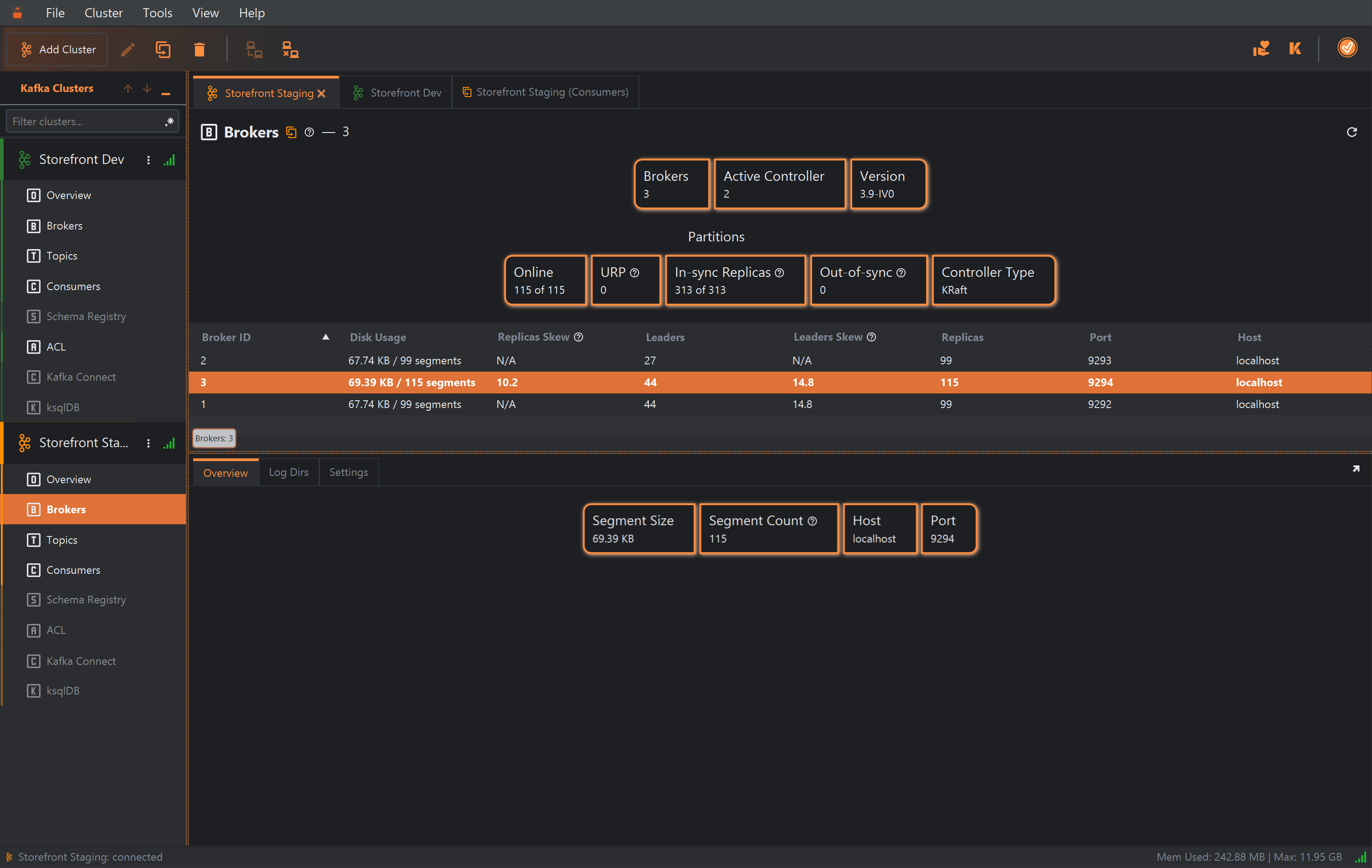
Task: Close the Storefront Staging tab
Action: pos(322,93)
